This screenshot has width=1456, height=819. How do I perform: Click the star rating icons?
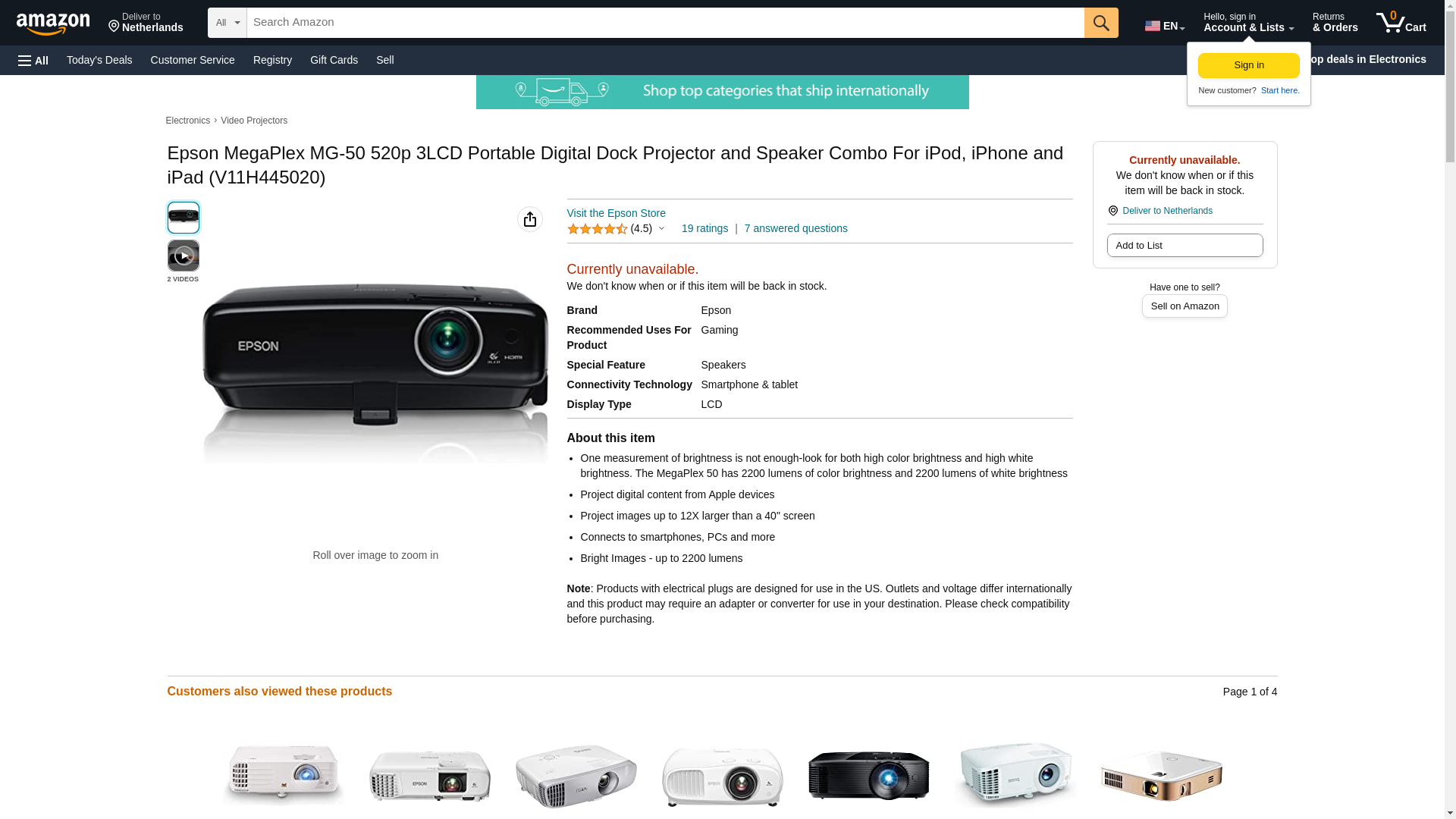[598, 229]
